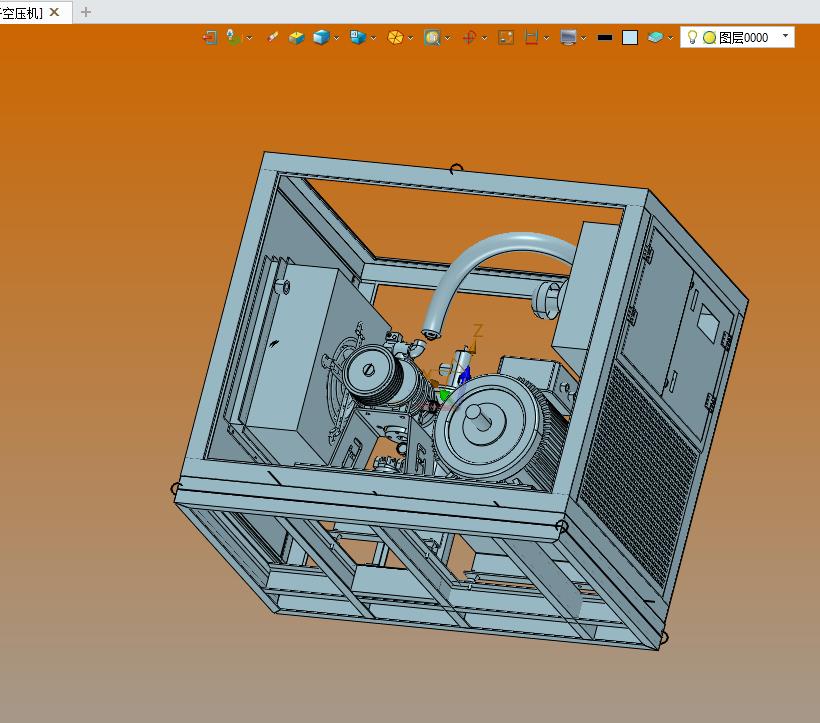
Task: Expand the dropdown arrow beside the zoom magnifier
Action: (447, 38)
